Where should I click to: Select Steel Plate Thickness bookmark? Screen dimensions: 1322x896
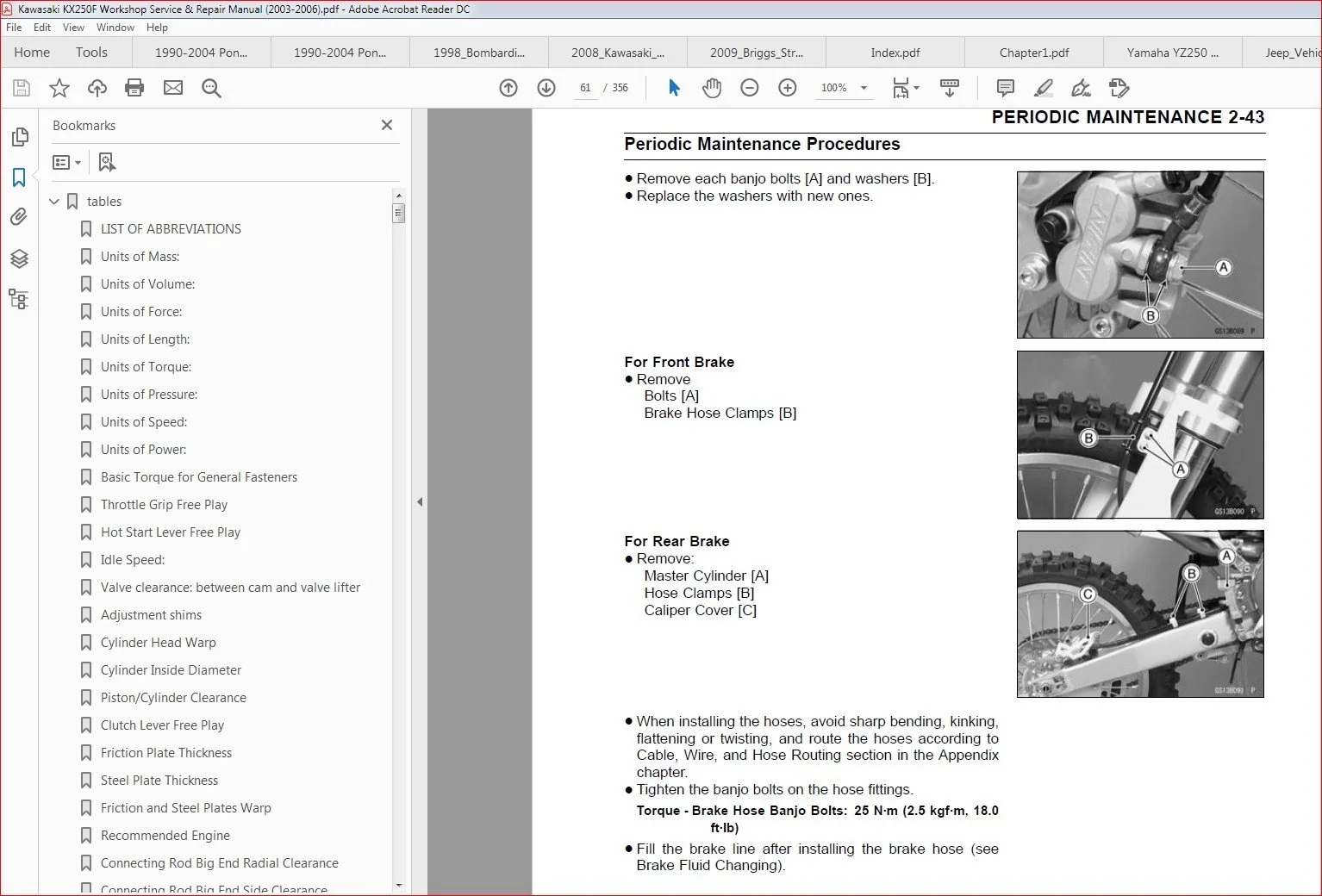tap(159, 781)
